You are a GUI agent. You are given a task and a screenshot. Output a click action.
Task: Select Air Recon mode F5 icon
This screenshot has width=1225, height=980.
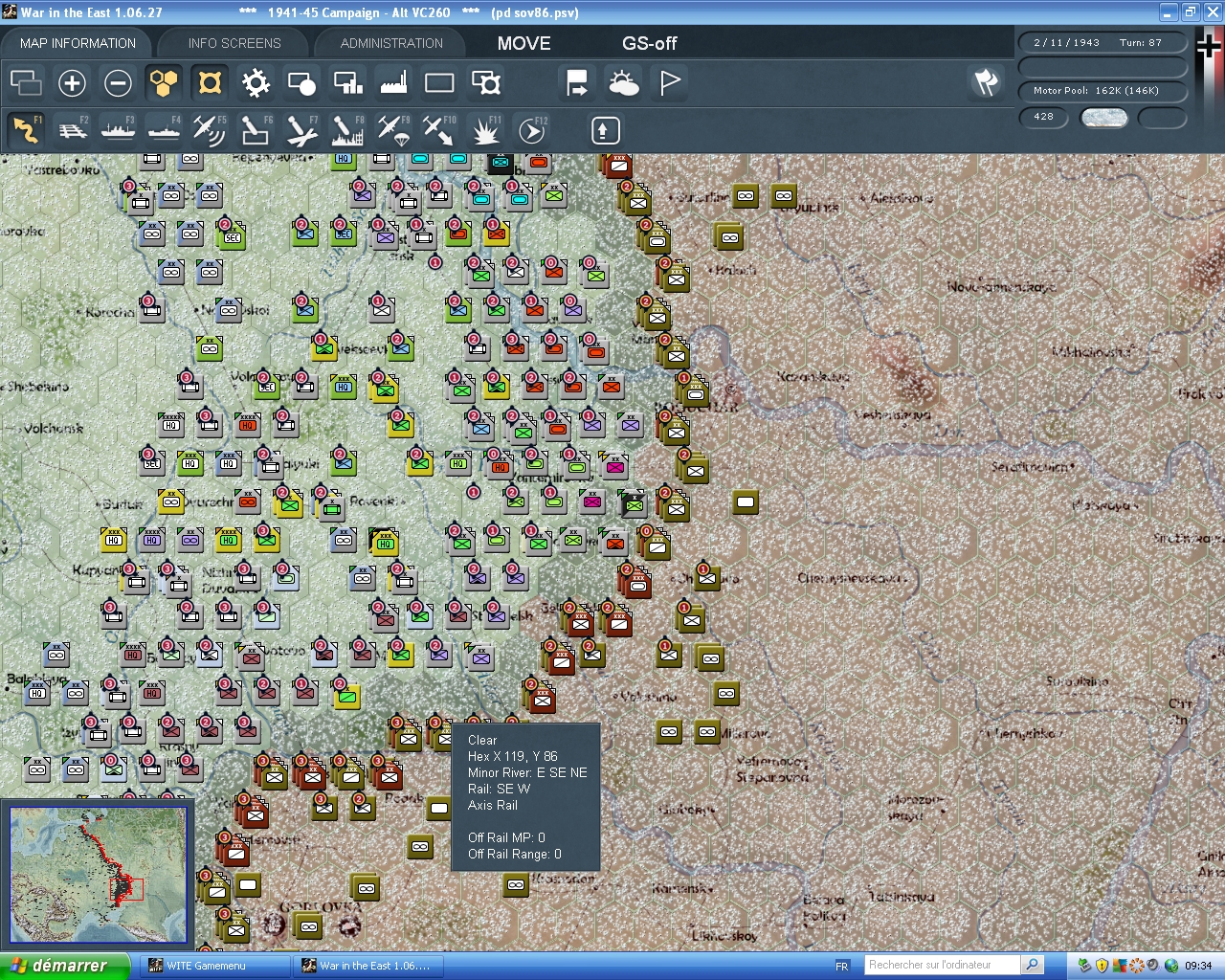click(x=209, y=130)
